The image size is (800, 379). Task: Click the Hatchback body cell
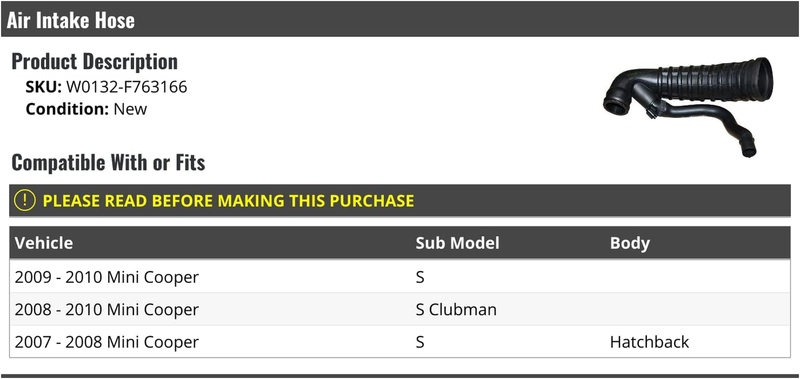pos(649,341)
